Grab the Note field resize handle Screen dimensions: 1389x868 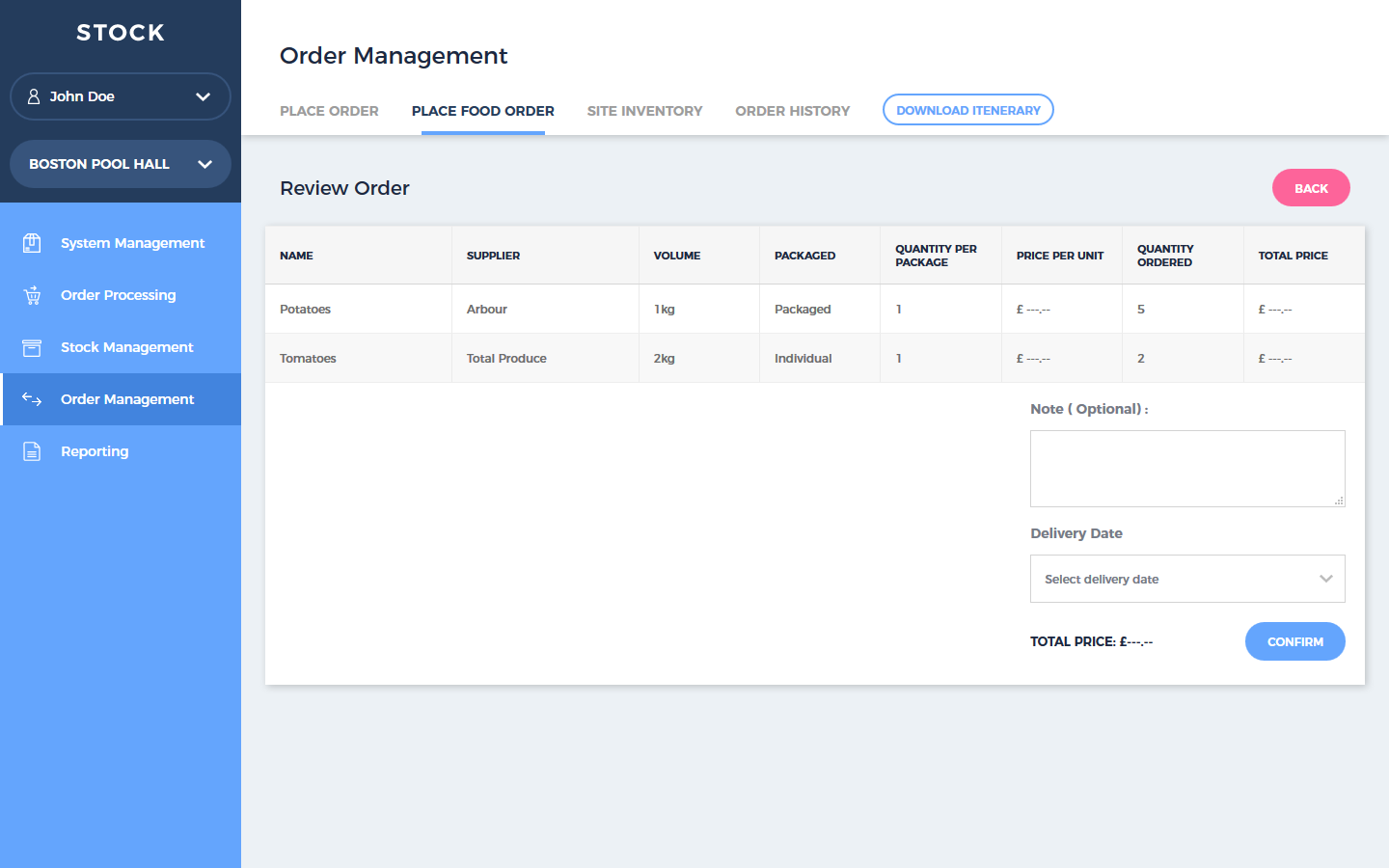(1339, 501)
